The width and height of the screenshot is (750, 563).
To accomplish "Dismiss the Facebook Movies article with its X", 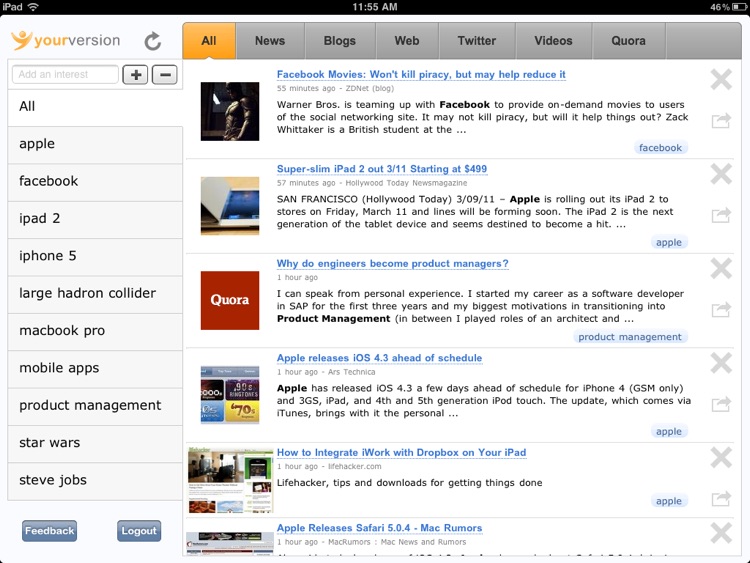I will tap(721, 79).
